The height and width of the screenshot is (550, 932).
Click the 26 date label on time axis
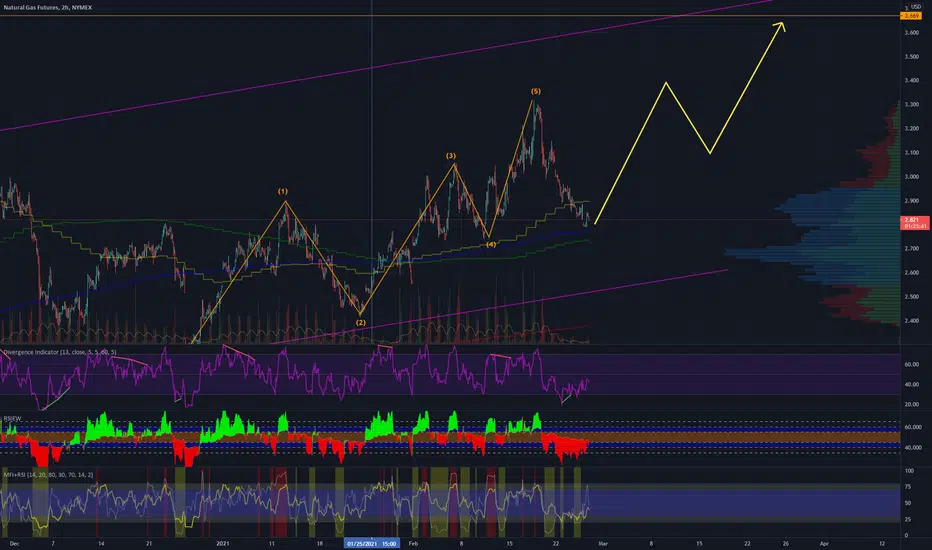coord(786,543)
